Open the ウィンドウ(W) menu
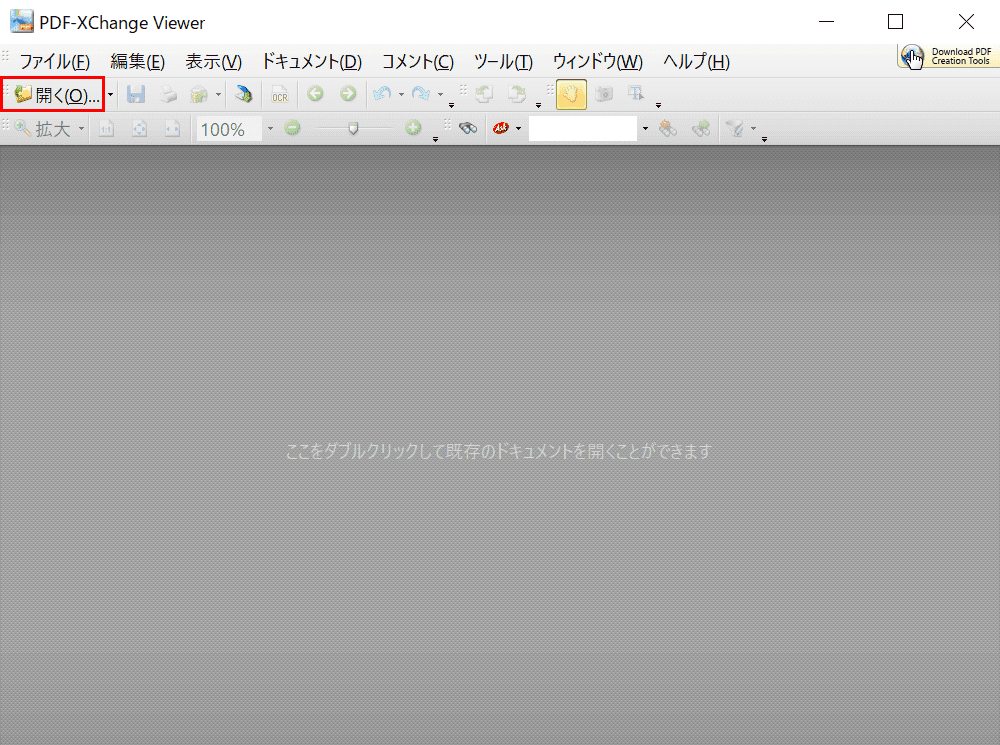Screen dimensions: 1000x745 point(597,61)
